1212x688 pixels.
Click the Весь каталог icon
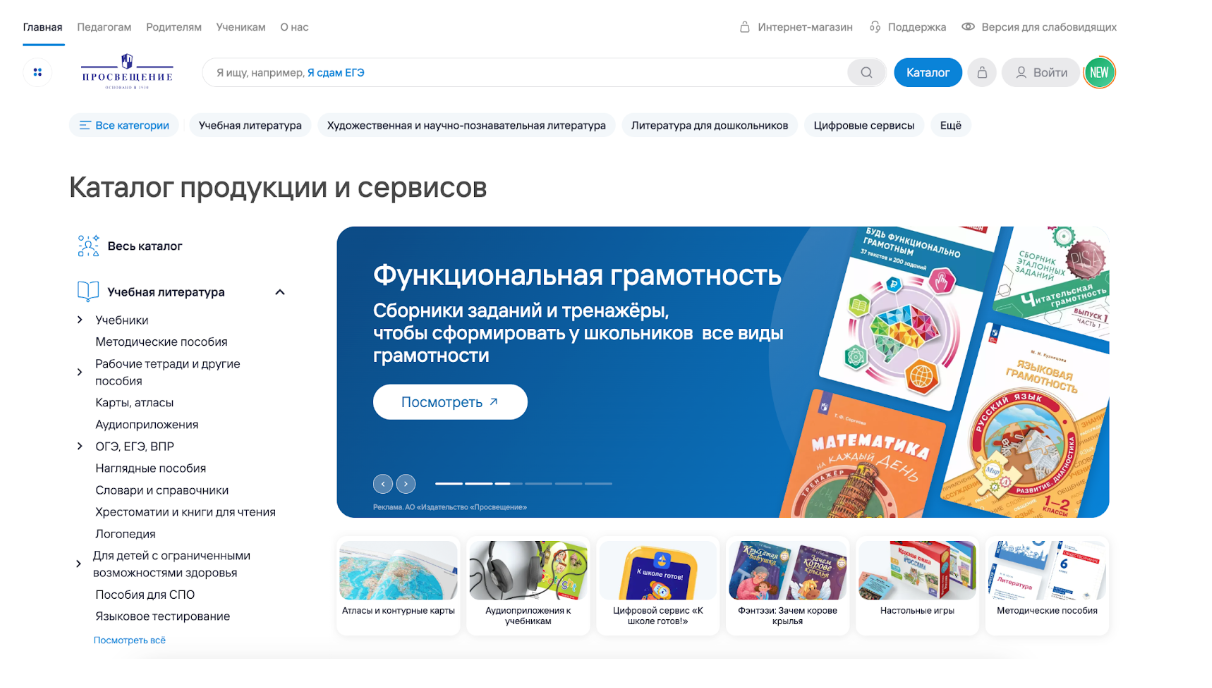coord(88,246)
